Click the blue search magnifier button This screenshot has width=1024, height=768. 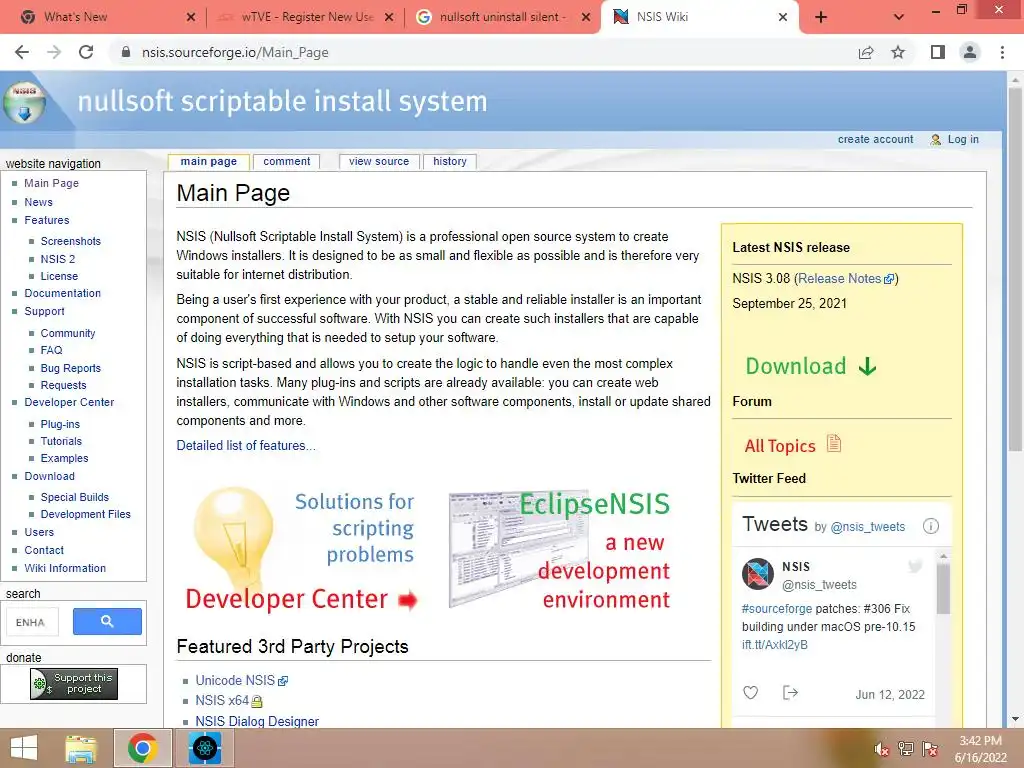pyautogui.click(x=107, y=621)
